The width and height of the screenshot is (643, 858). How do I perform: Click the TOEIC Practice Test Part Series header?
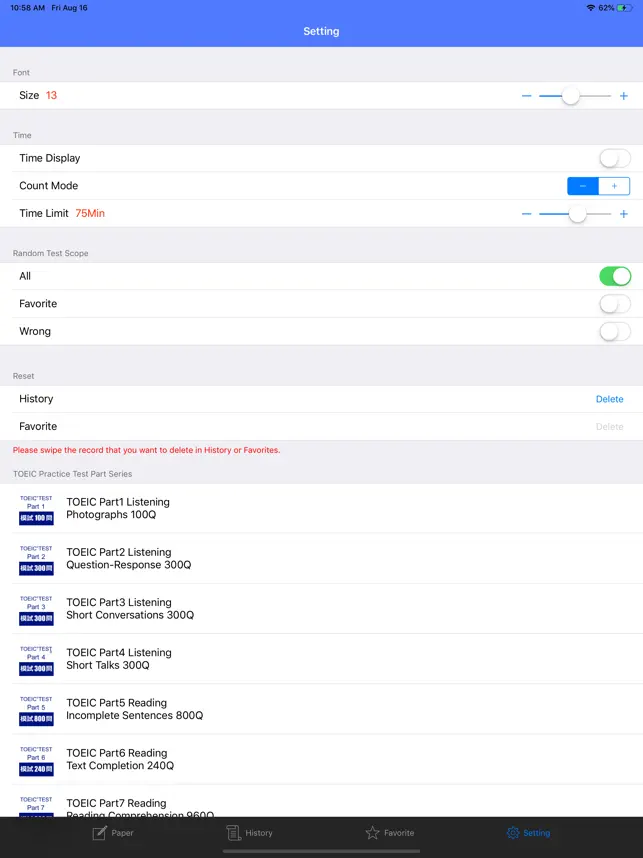tap(72, 474)
